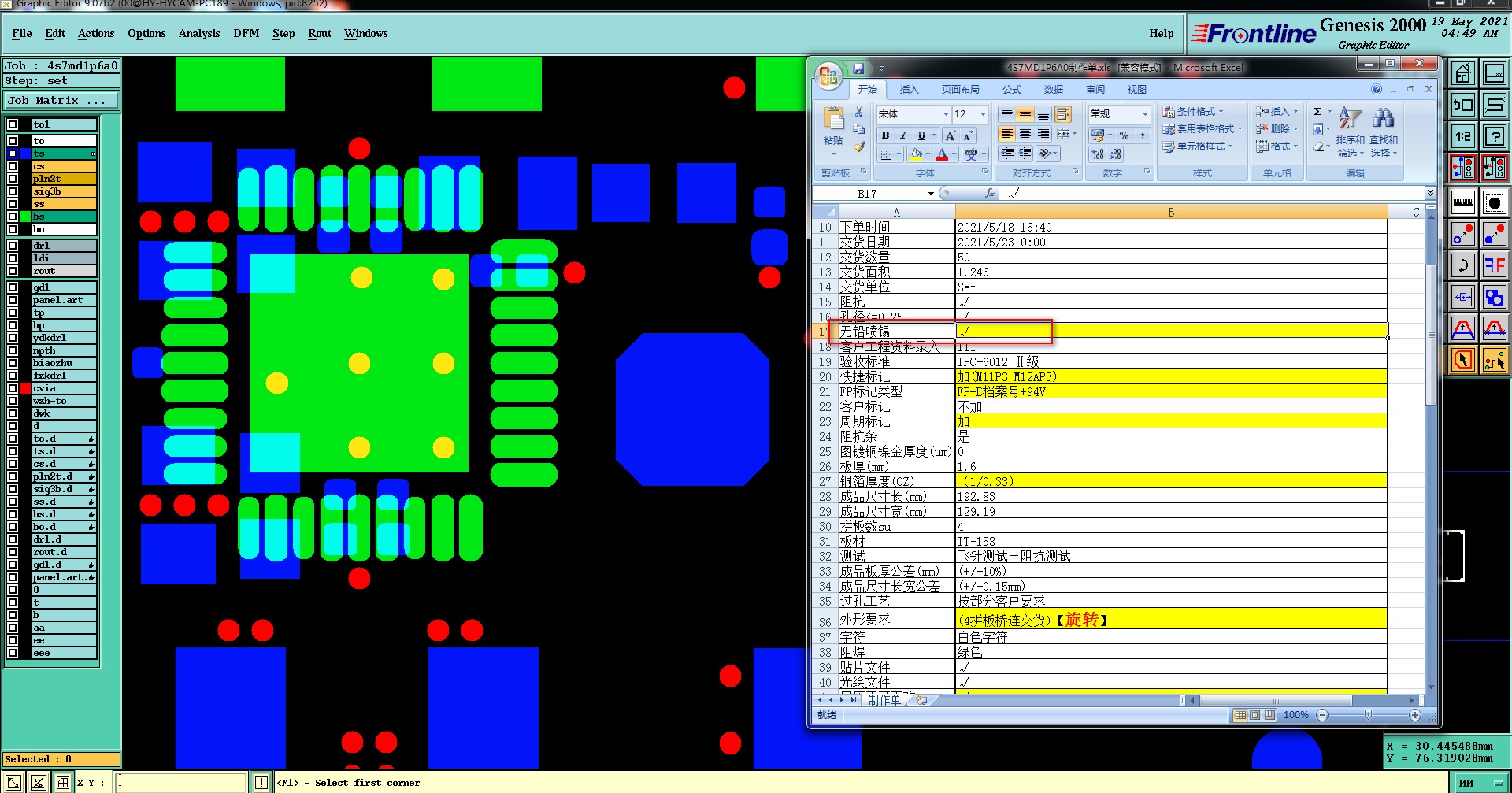Click the black dot pad display icon
1512x793 pixels.
pyautogui.click(x=1494, y=202)
